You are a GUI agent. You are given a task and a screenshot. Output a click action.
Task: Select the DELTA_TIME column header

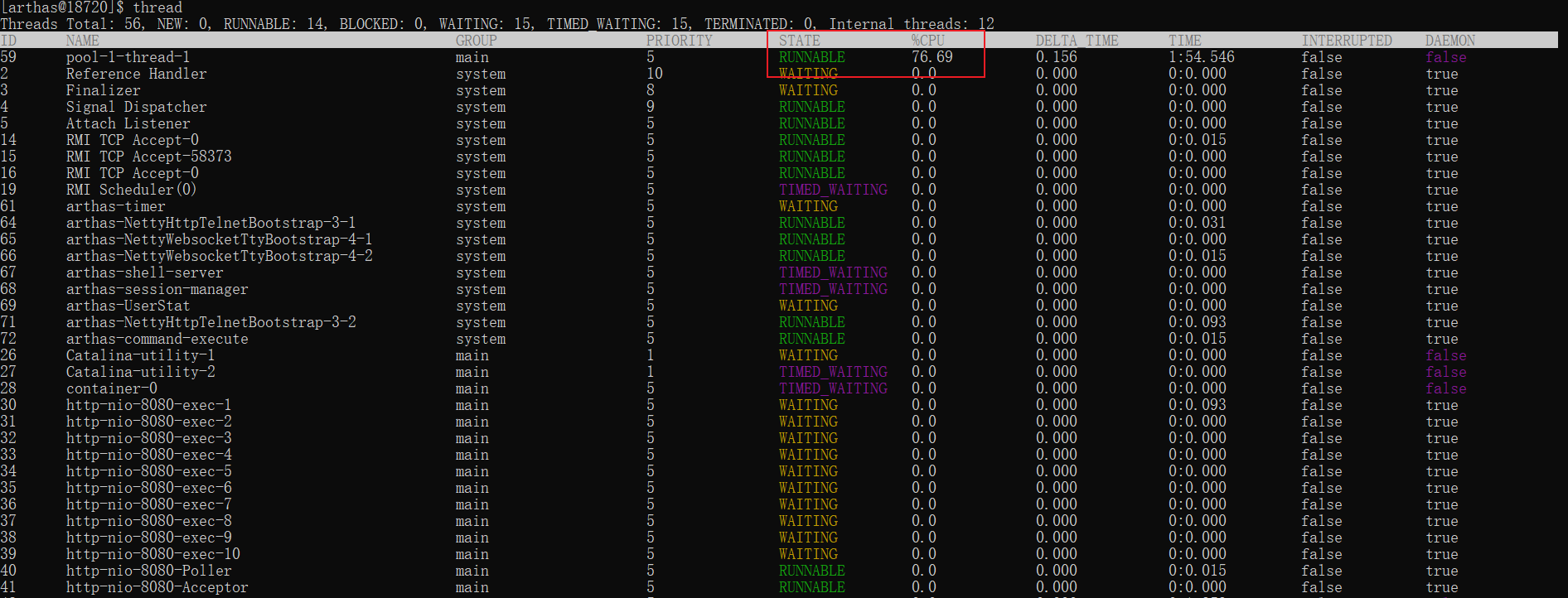coord(1077,41)
